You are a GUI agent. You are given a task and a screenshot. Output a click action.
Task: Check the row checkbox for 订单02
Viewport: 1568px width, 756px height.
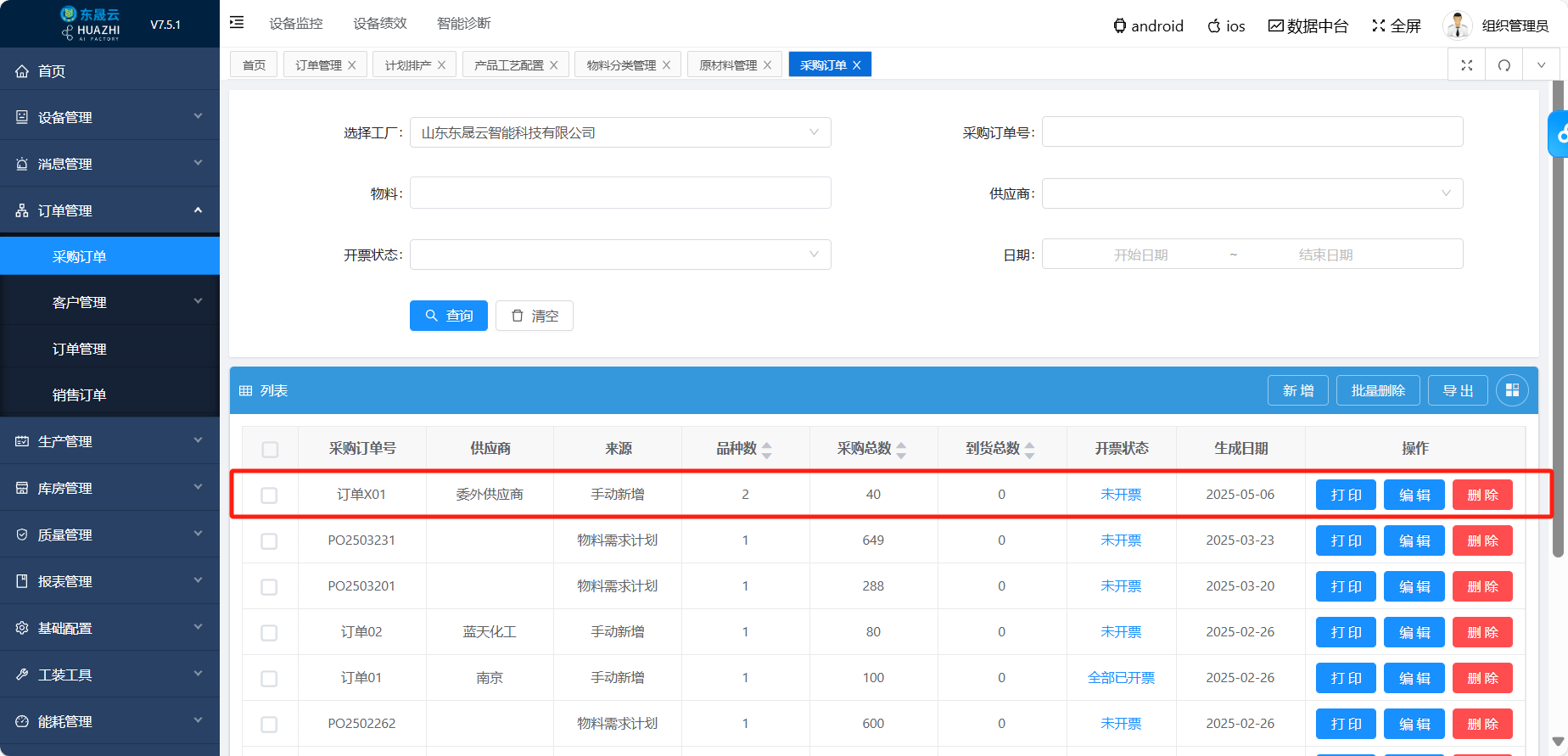point(269,633)
